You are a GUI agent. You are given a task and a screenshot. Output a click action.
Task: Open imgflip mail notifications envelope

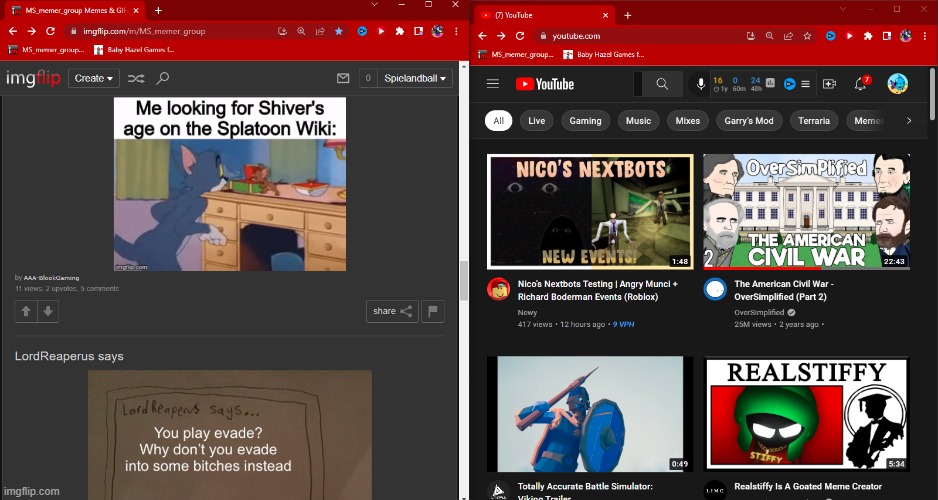(342, 78)
